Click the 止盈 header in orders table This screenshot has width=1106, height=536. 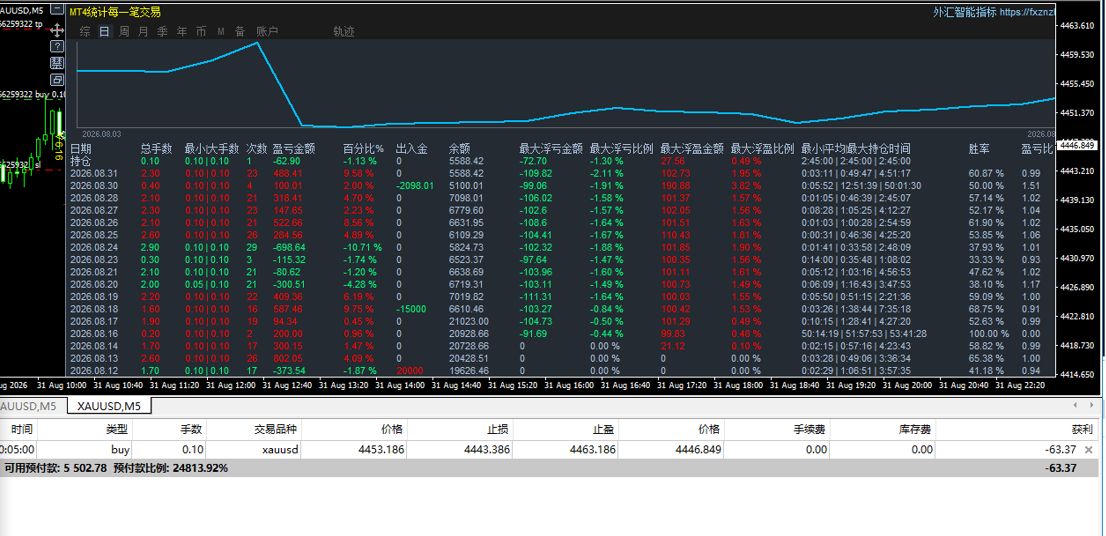(604, 430)
